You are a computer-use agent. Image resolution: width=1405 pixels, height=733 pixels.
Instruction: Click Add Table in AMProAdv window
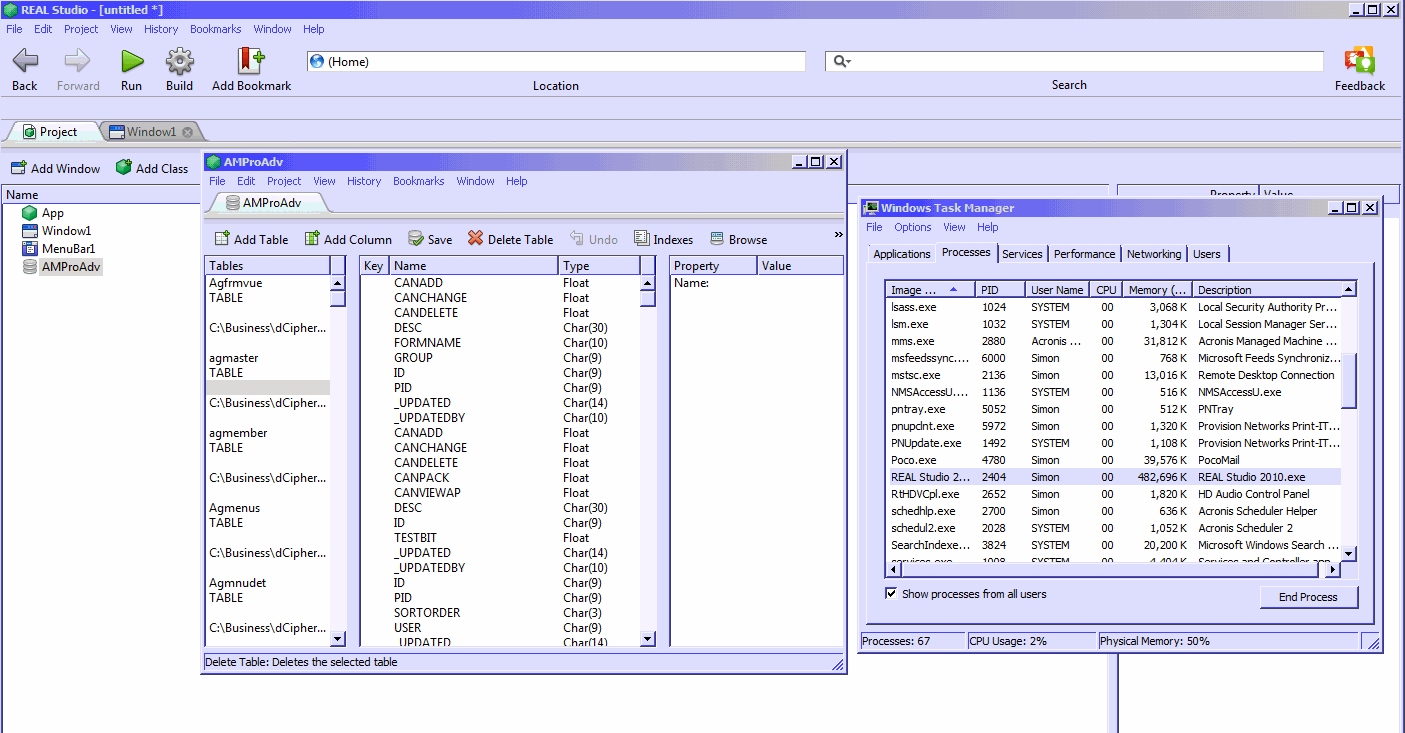point(252,239)
